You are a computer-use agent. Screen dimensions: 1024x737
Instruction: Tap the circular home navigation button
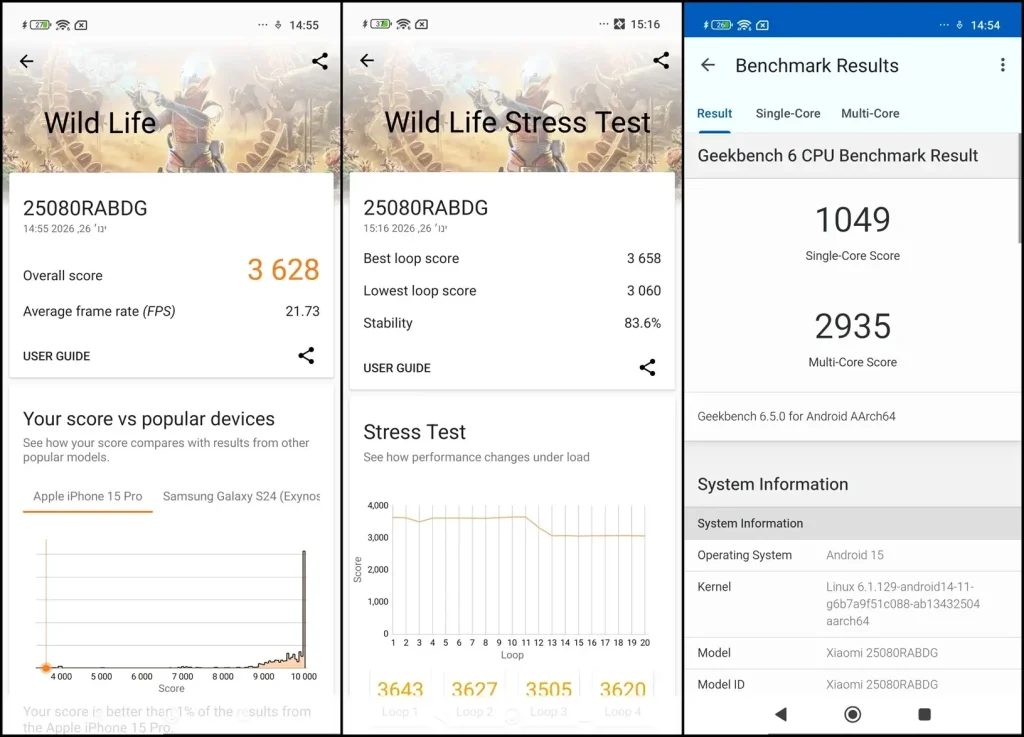852,714
